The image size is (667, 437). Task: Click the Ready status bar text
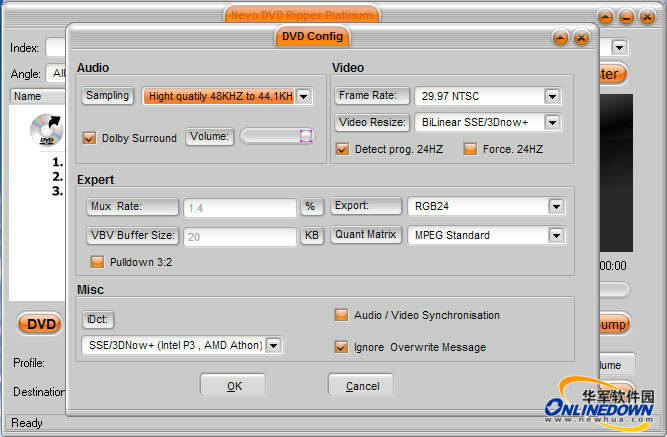27,423
